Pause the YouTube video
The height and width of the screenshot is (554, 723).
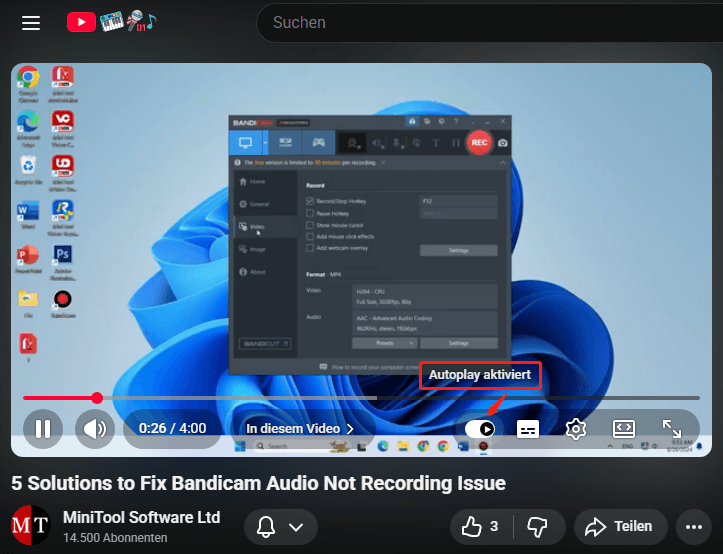tap(43, 429)
